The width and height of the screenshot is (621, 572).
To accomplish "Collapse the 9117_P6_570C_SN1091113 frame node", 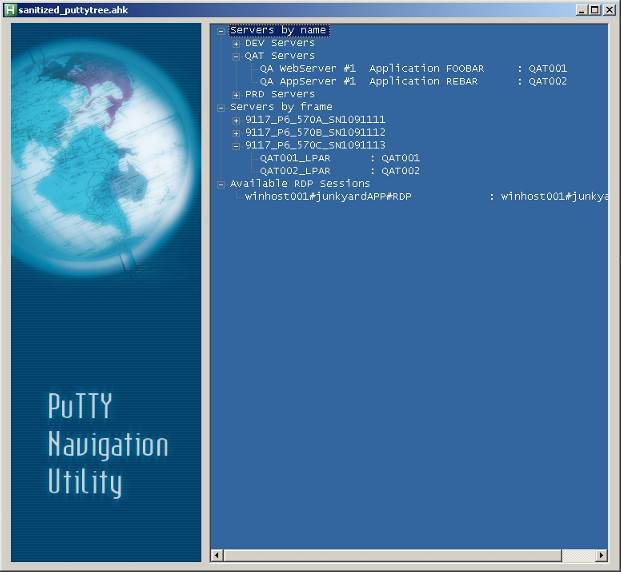I will tap(236, 146).
